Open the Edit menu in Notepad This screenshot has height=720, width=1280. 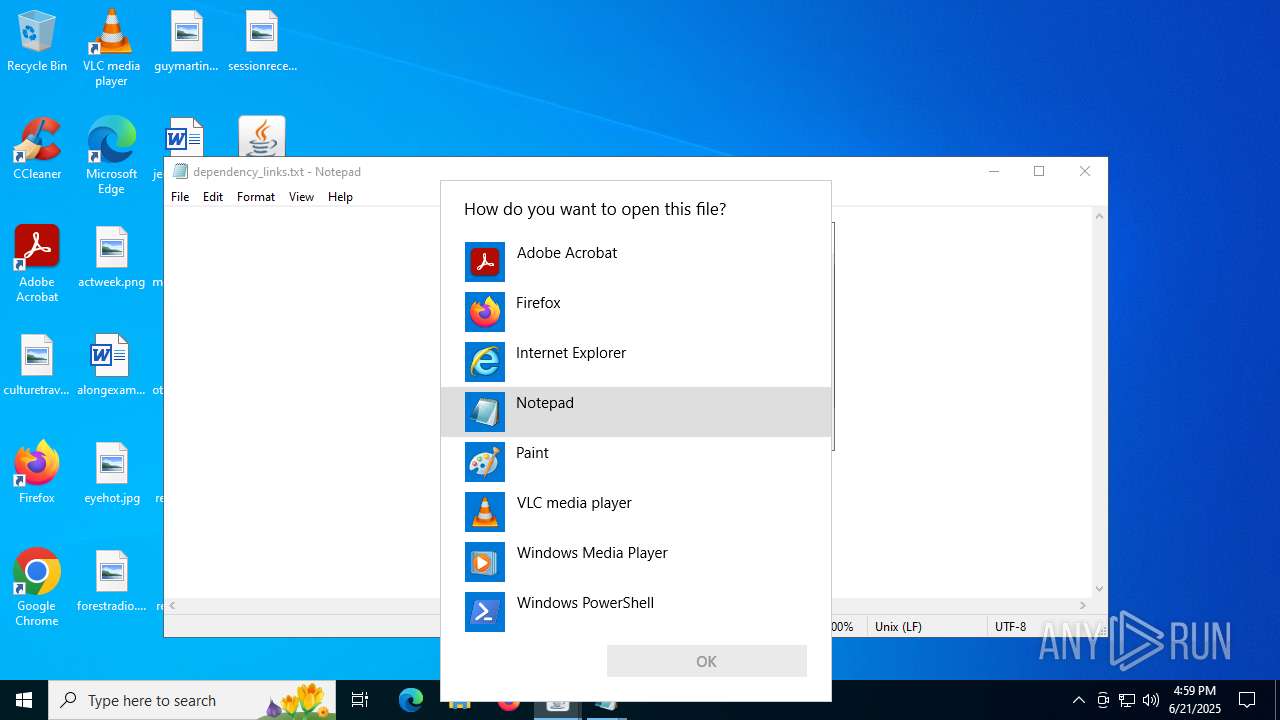(x=213, y=197)
